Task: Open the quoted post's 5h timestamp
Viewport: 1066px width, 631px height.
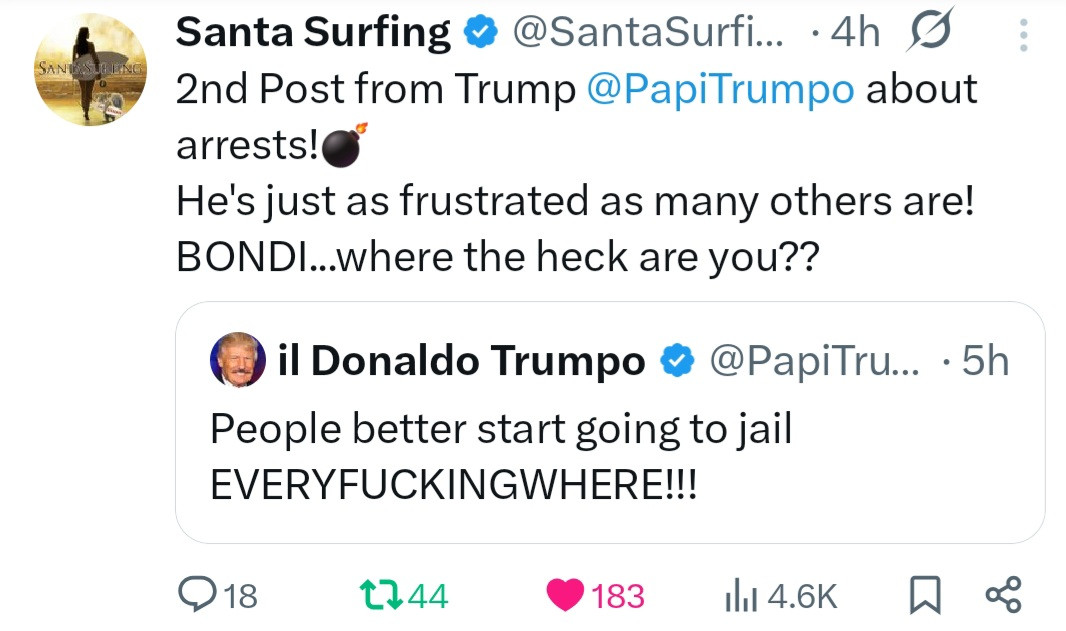Action: pos(984,361)
